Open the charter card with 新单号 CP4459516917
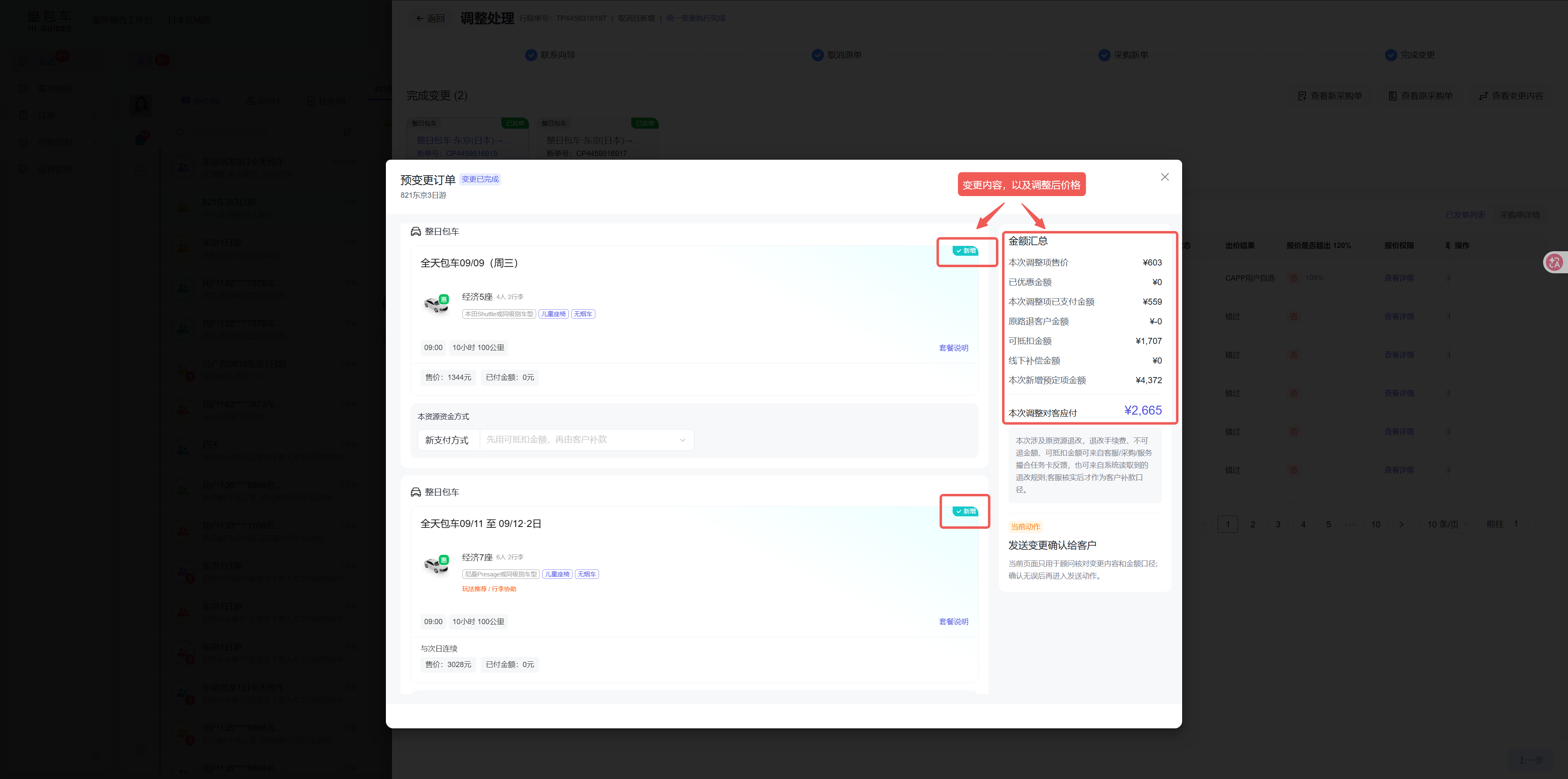Screen dimensions: 1568x779 (597, 138)
